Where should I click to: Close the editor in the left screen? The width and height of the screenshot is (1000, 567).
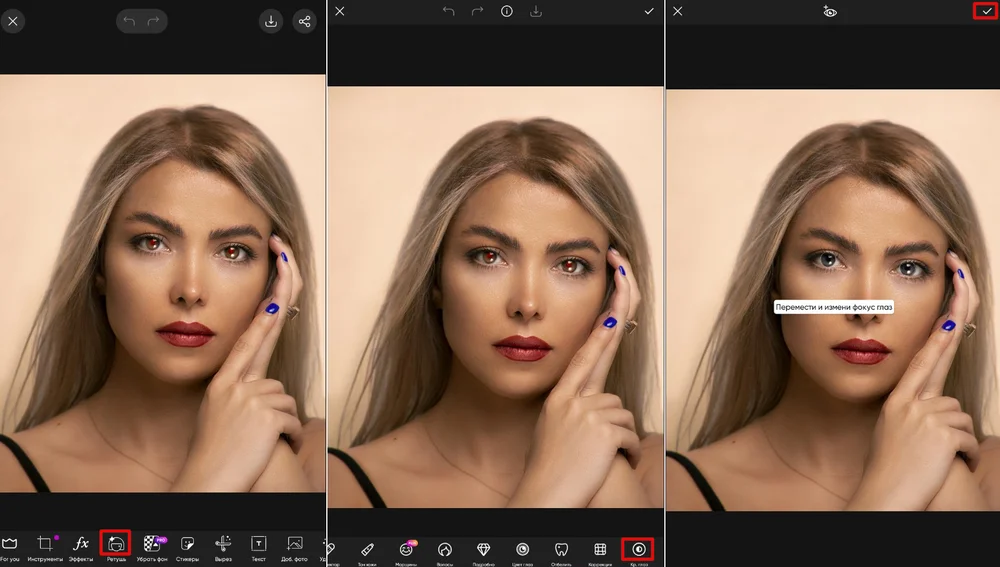pyautogui.click(x=13, y=22)
